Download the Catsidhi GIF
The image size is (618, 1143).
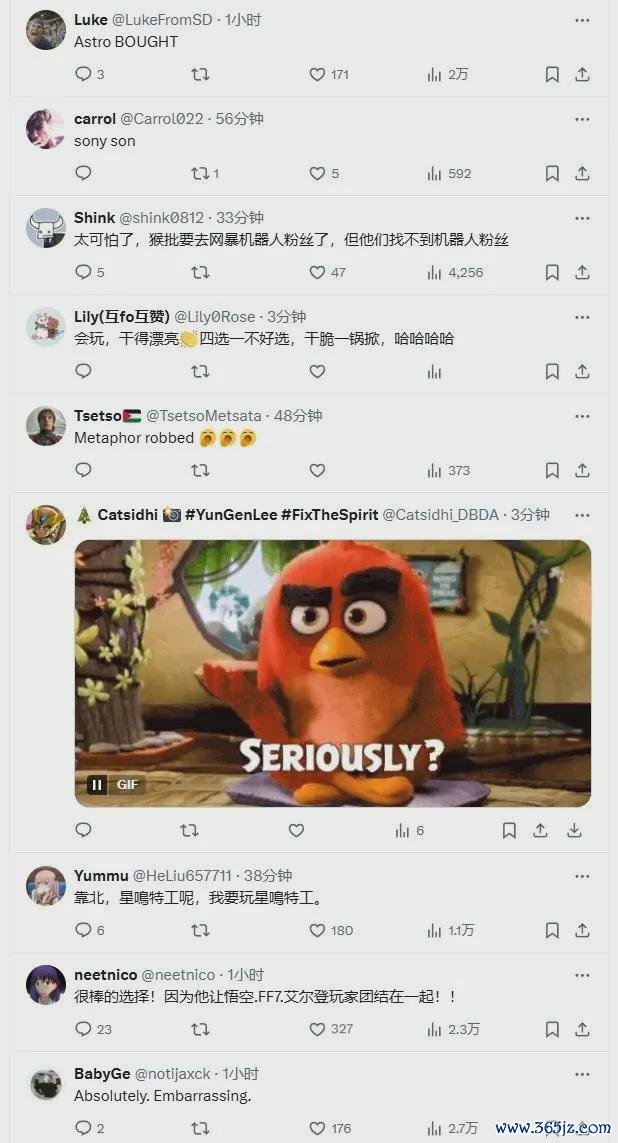tap(574, 830)
